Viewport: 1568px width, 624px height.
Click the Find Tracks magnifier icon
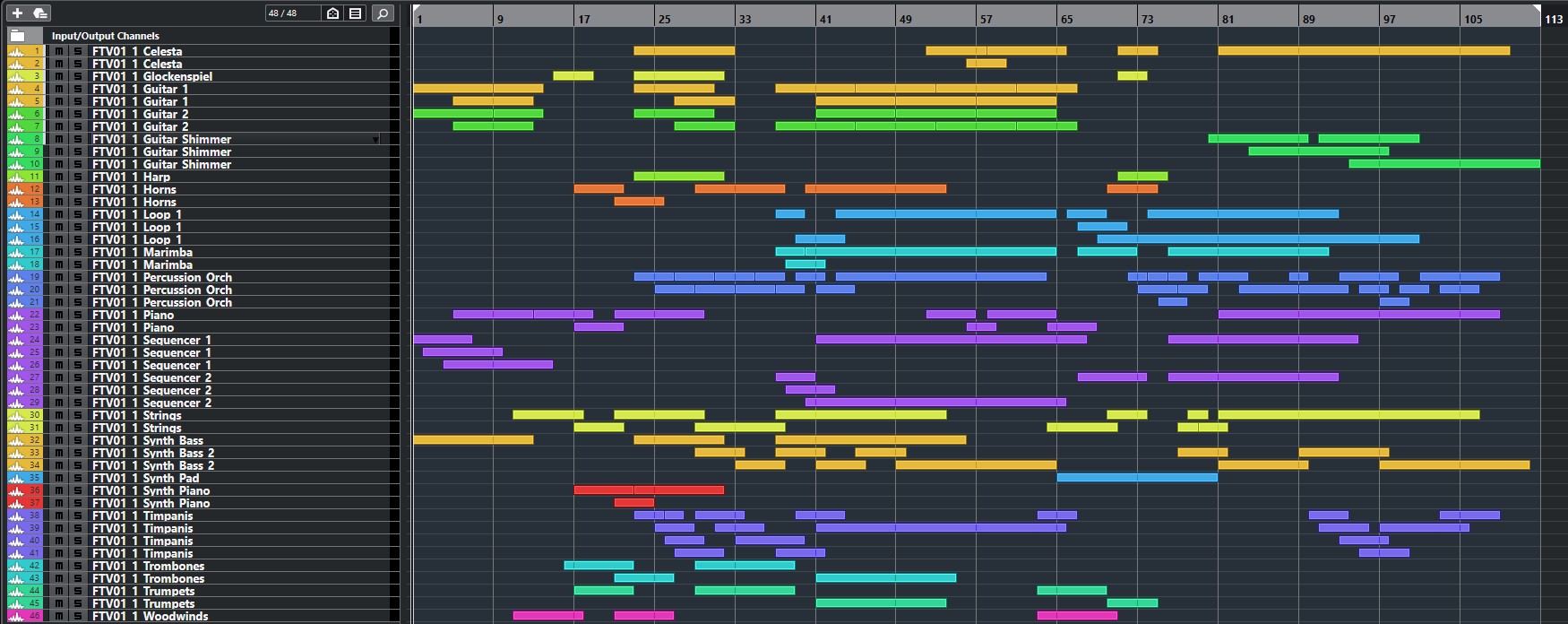pos(383,13)
